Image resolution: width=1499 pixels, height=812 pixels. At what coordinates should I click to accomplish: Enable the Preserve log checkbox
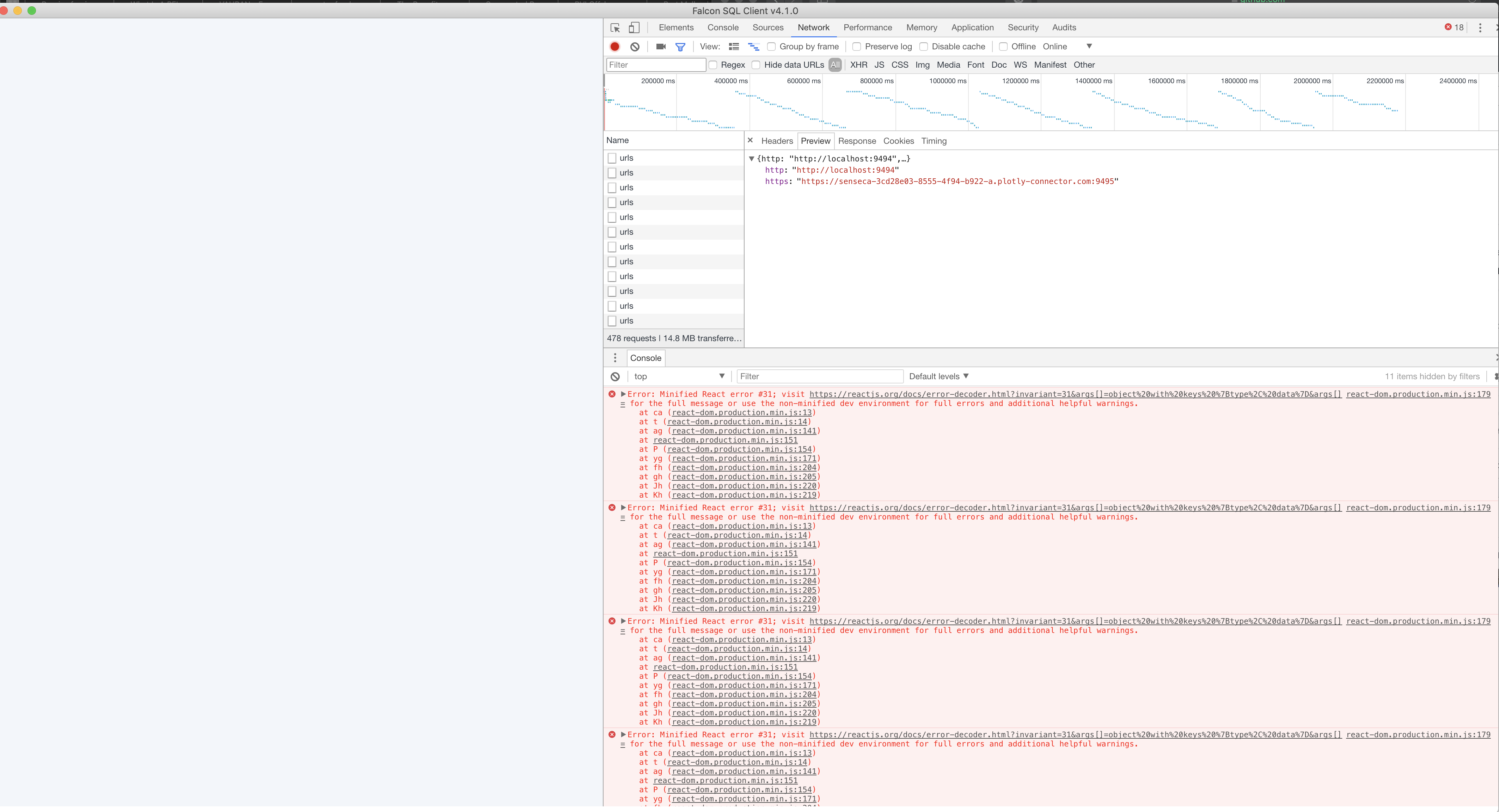click(x=857, y=47)
